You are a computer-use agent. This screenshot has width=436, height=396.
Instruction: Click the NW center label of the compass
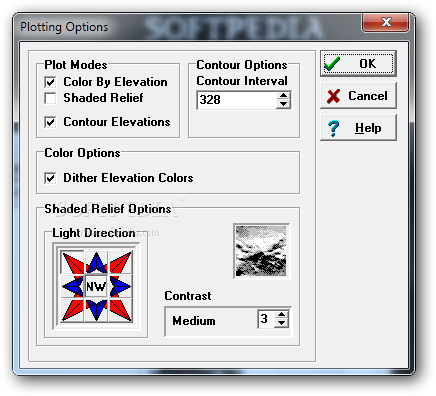(x=96, y=286)
